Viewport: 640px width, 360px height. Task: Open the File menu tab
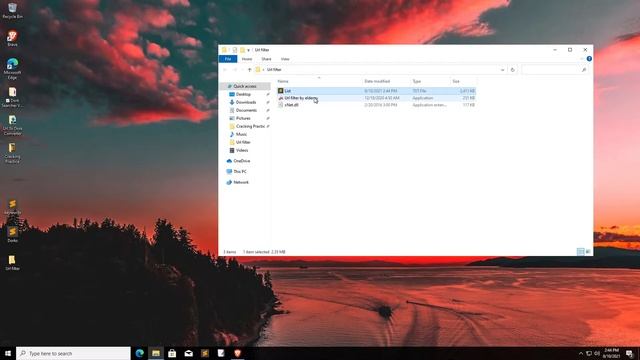(x=228, y=59)
